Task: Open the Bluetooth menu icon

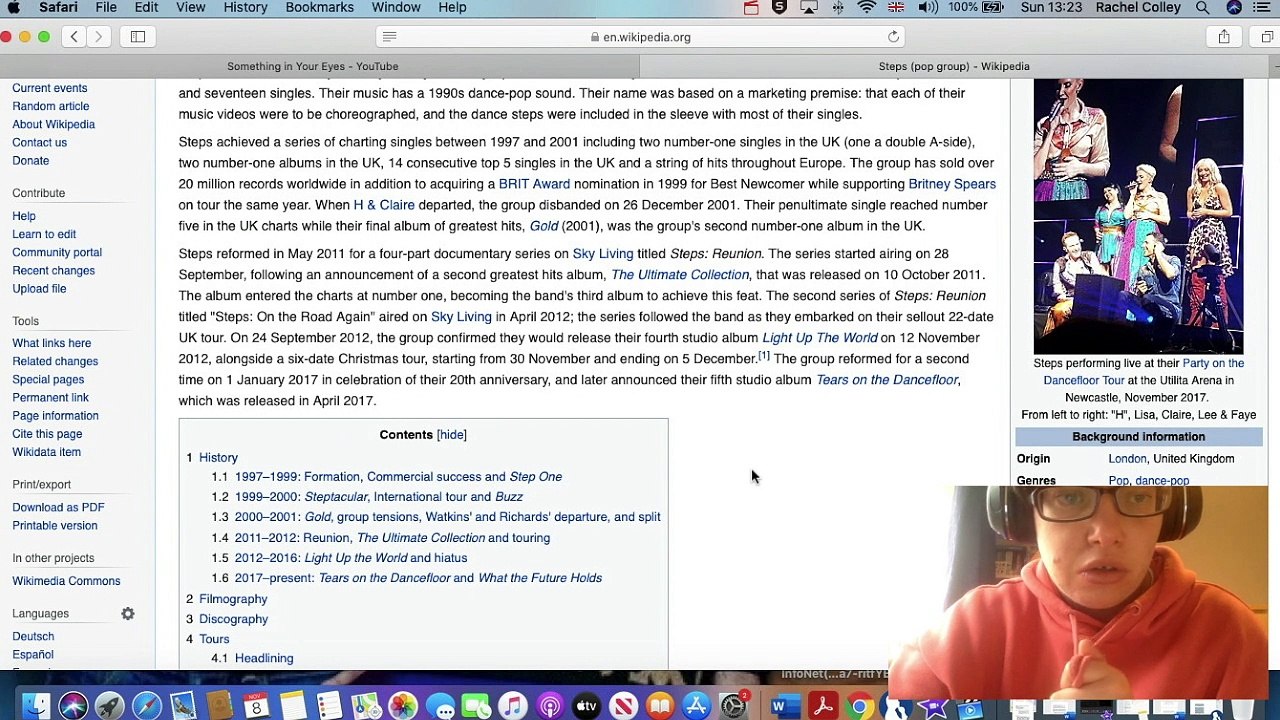Action: (838, 8)
